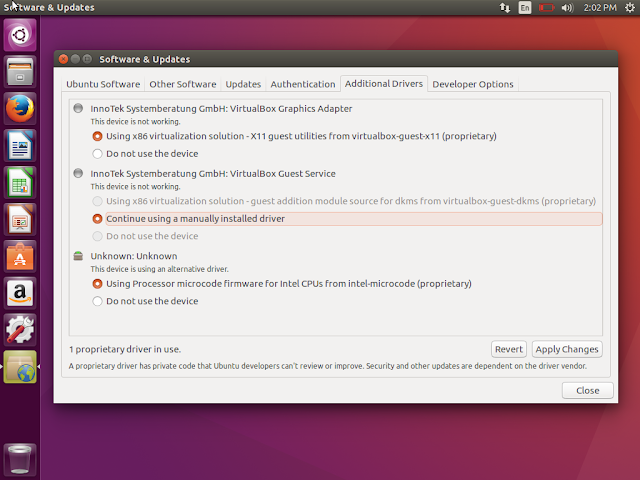The height and width of the screenshot is (480, 640).
Task: Switch to the Other Software tab
Action: point(182,84)
